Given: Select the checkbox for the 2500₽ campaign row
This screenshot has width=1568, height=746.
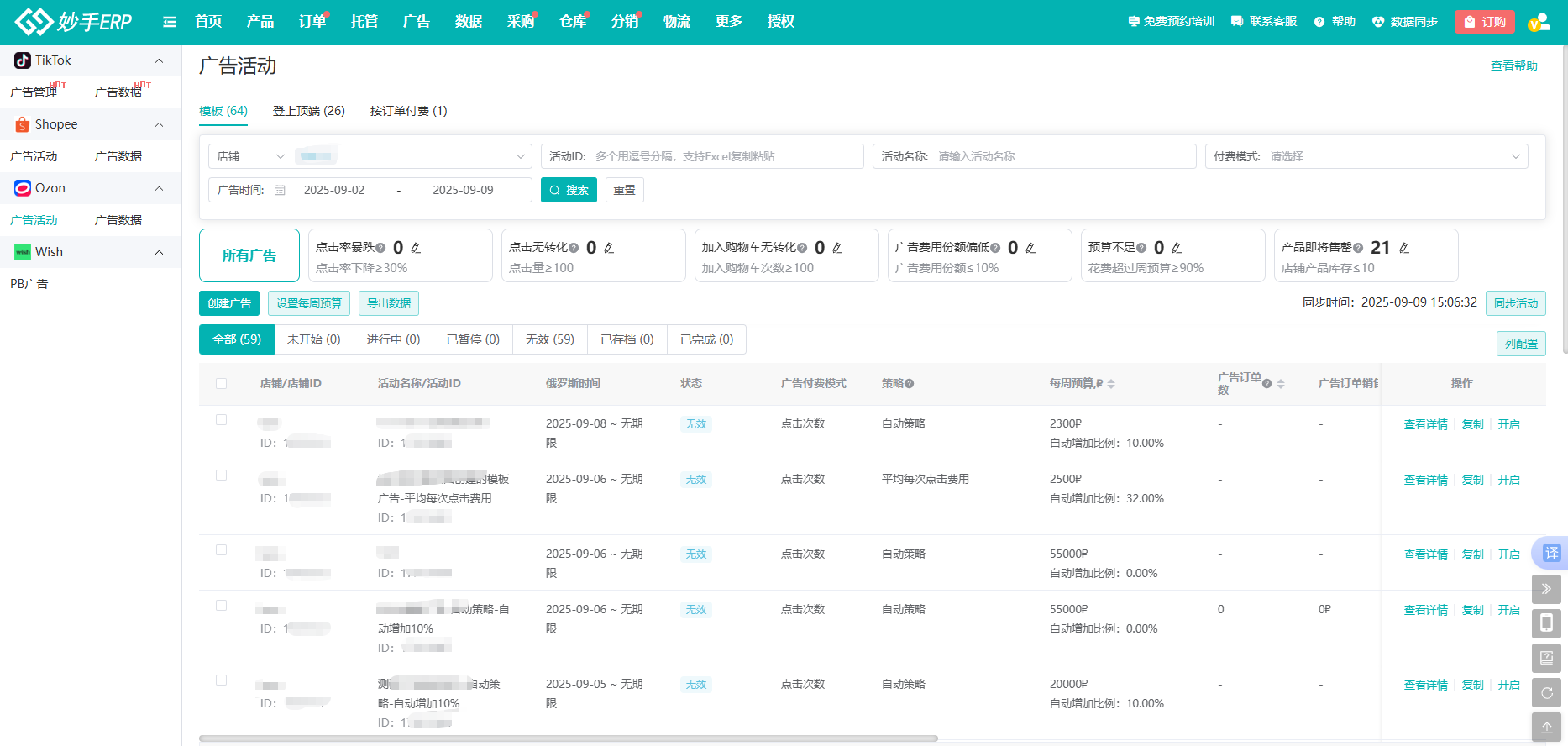Looking at the screenshot, I should click(222, 475).
